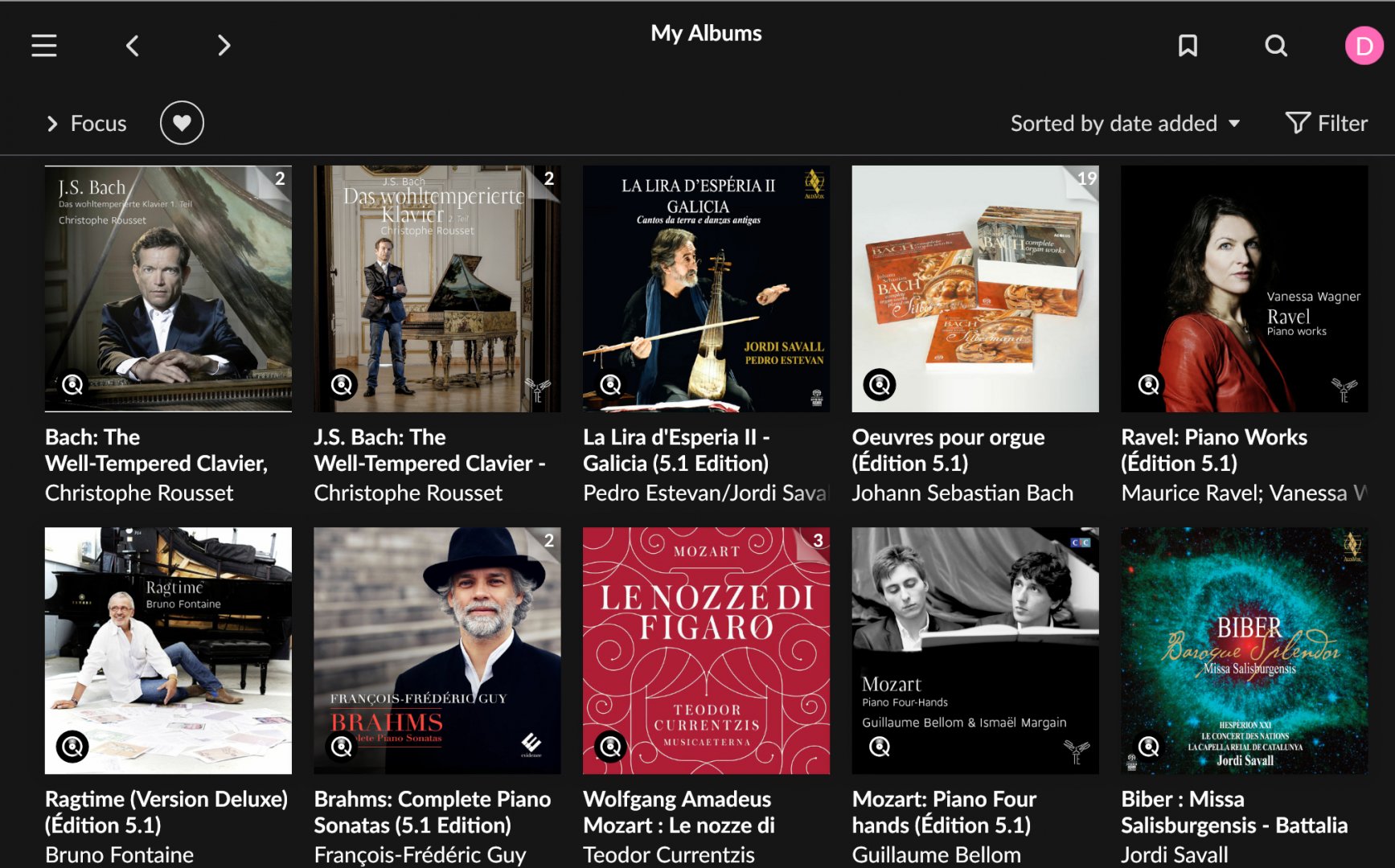Viewport: 1395px width, 868px height.
Task: Open the hamburger navigation menu
Action: (x=44, y=46)
